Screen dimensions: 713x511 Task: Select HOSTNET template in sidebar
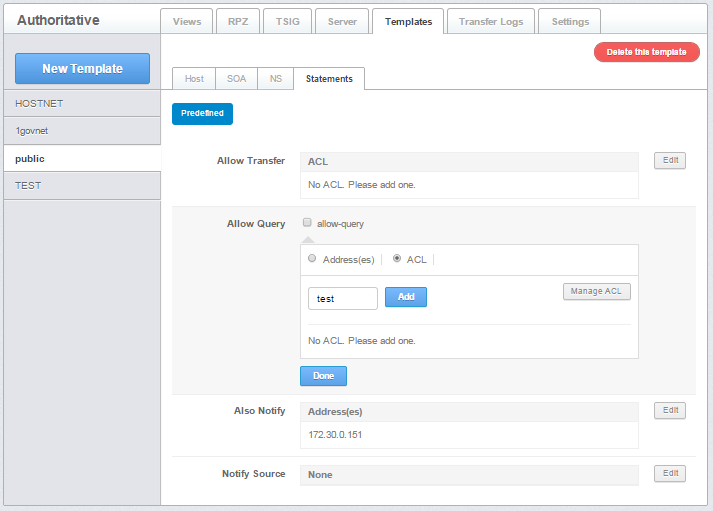click(x=80, y=104)
